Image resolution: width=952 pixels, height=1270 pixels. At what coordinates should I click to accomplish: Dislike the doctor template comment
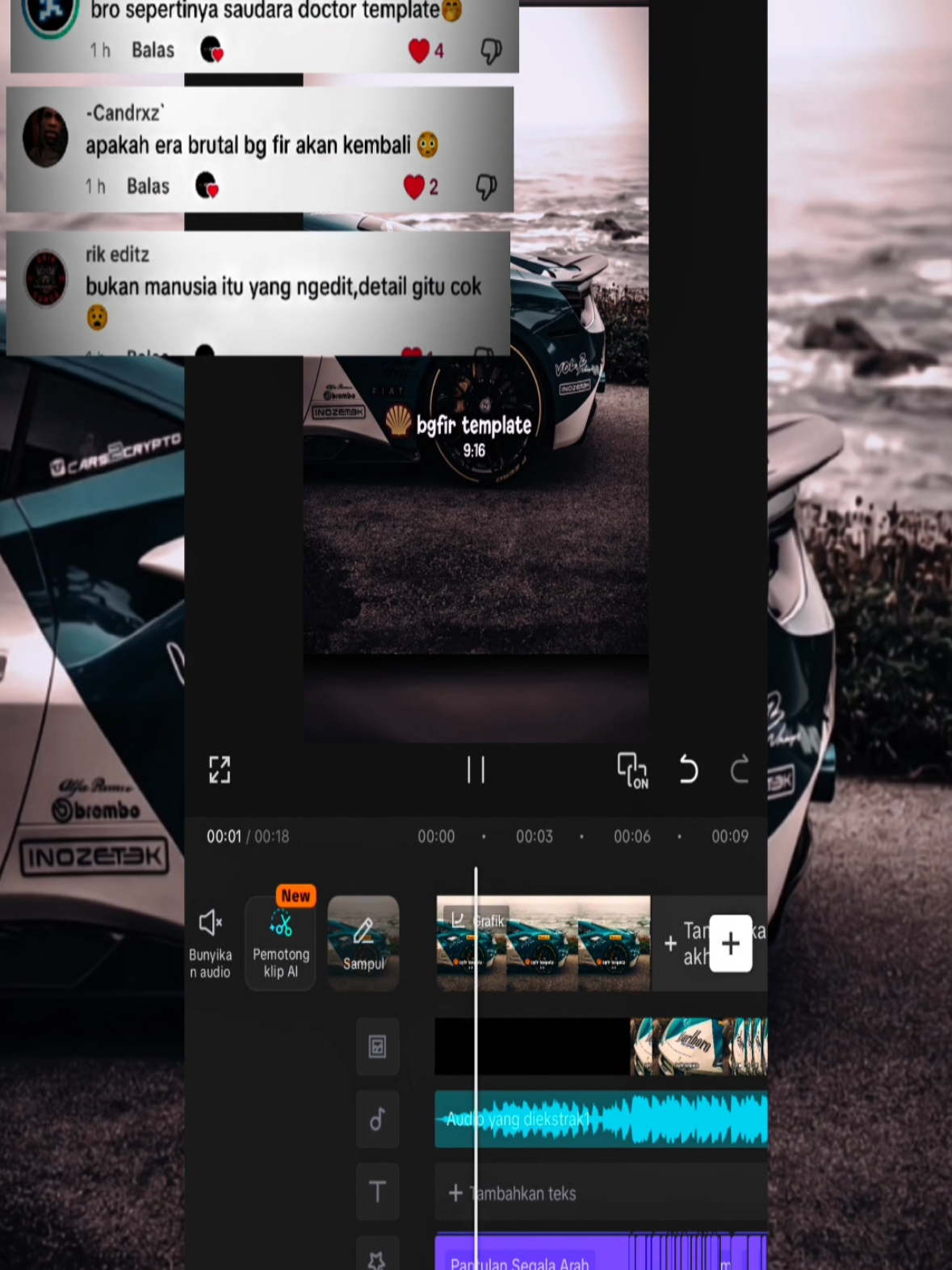pos(491,51)
